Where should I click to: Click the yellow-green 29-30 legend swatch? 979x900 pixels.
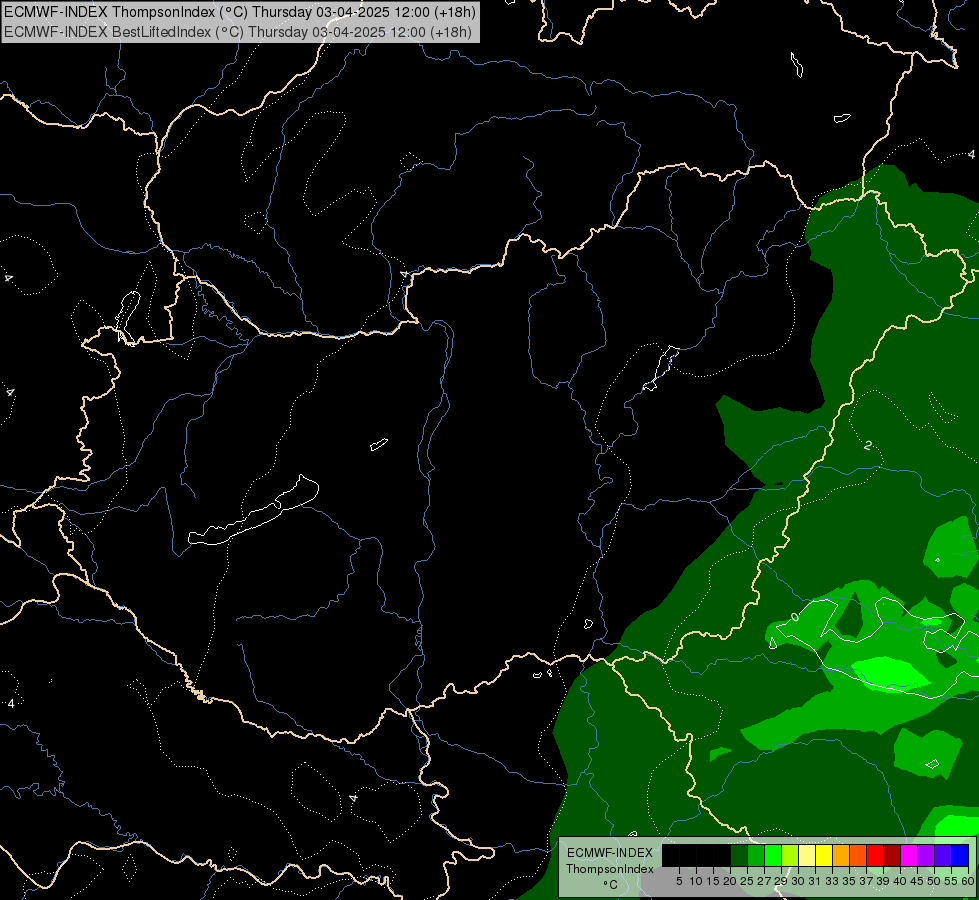point(790,855)
